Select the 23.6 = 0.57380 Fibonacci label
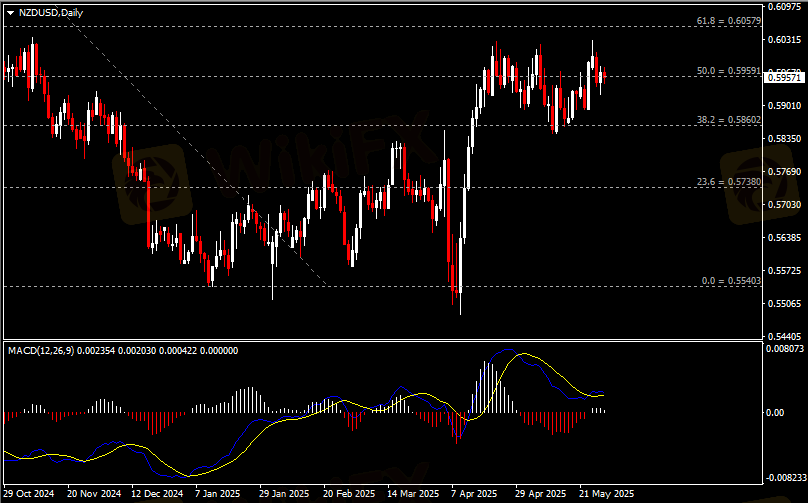808x503 pixels. (x=729, y=181)
